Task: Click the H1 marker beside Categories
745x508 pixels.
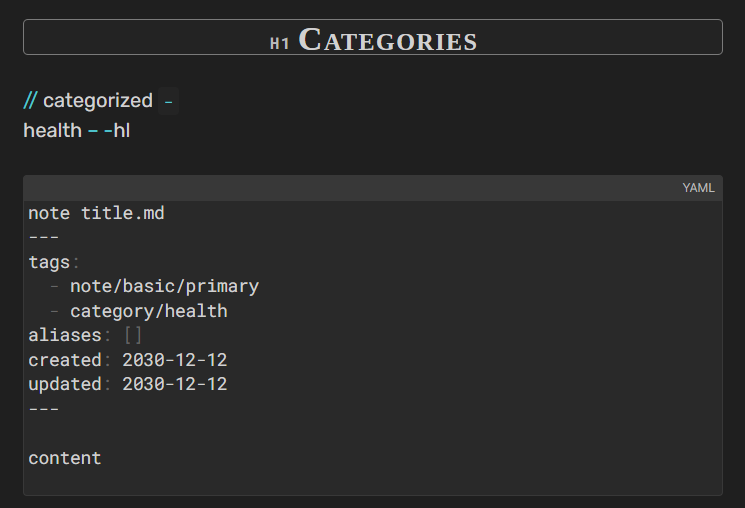Action: point(280,43)
